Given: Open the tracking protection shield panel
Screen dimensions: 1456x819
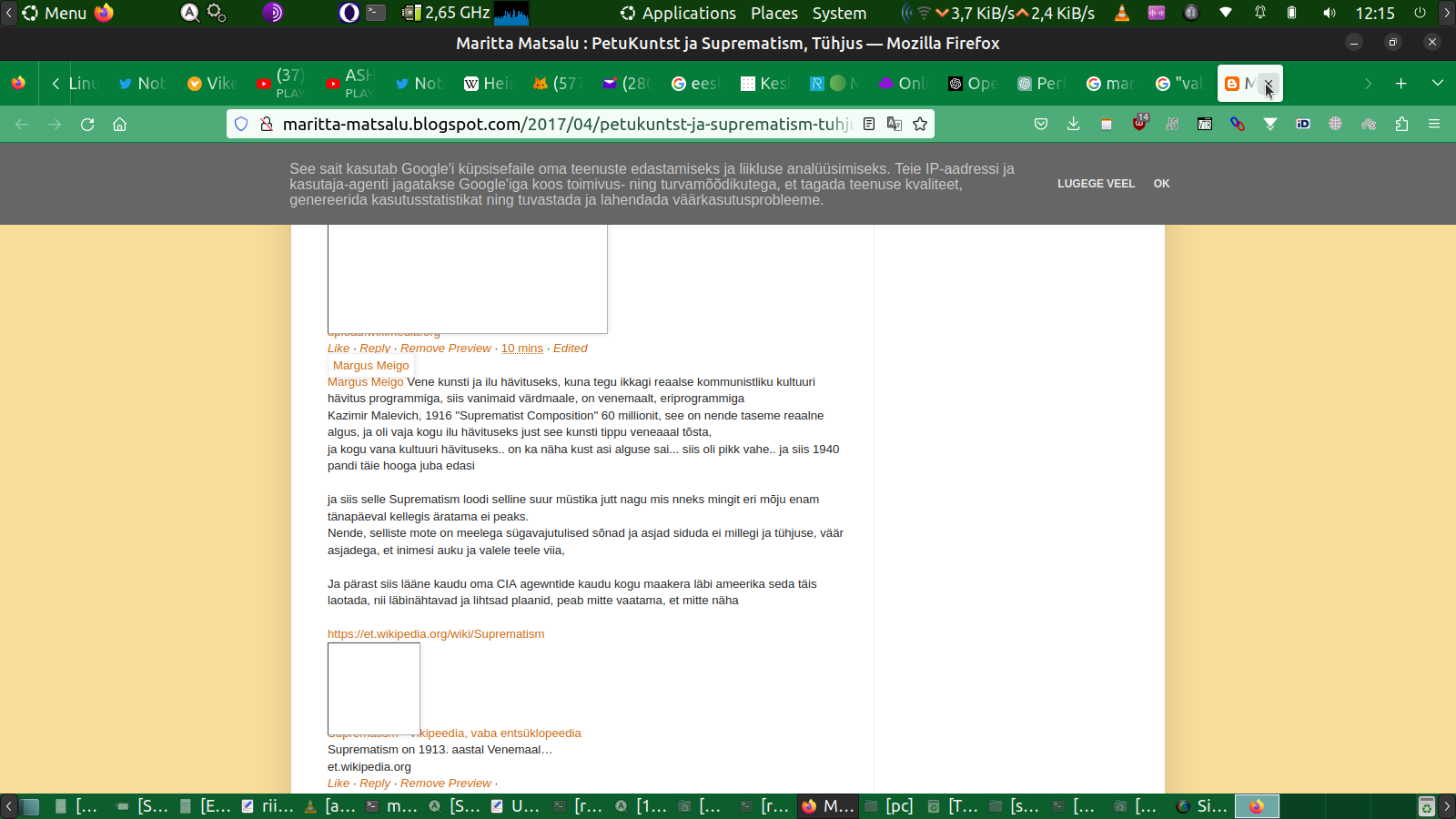Looking at the screenshot, I should (x=241, y=124).
